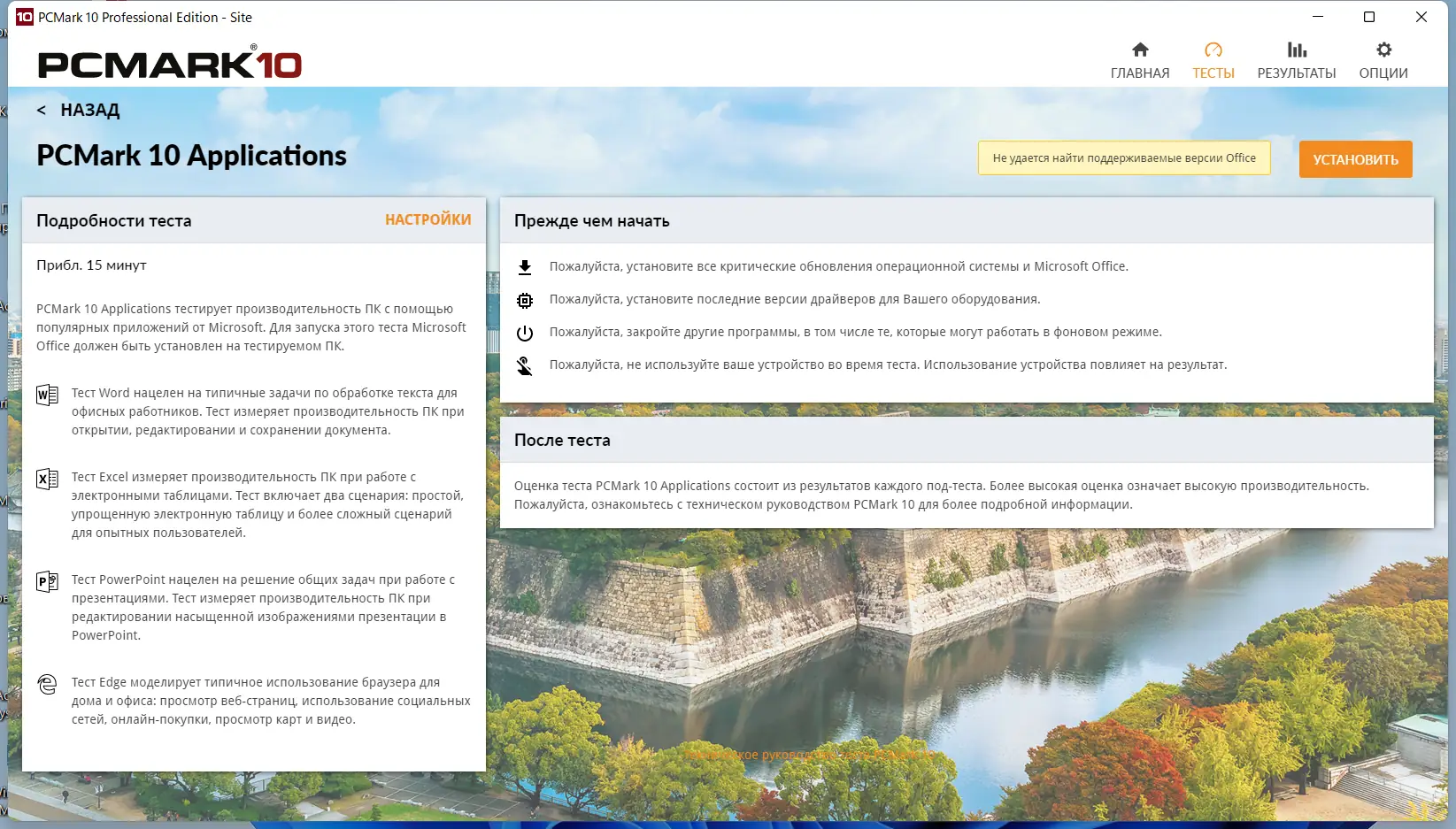Click the do-not-touch hand icon
Viewport: 1456px width, 829px height.
coord(525,365)
